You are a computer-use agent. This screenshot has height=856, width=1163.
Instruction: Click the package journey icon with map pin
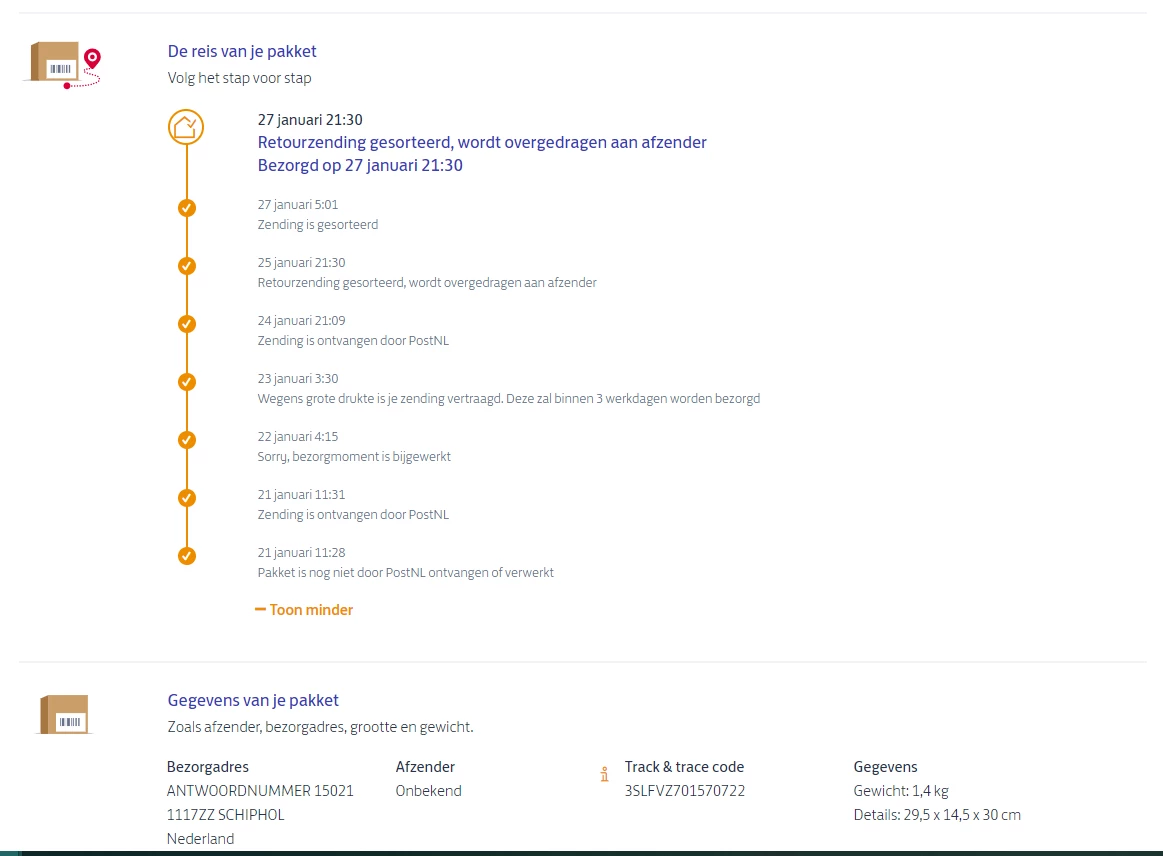(65, 65)
